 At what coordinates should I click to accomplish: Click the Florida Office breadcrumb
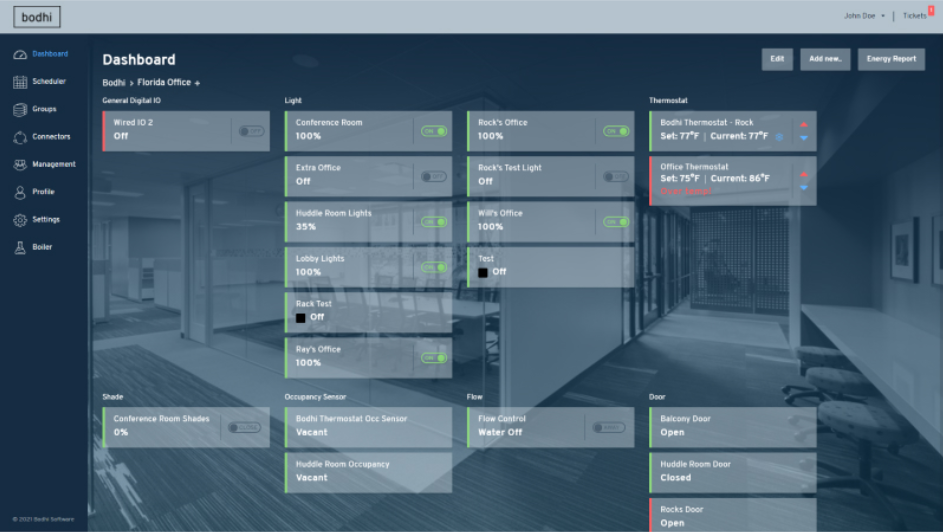click(164, 82)
